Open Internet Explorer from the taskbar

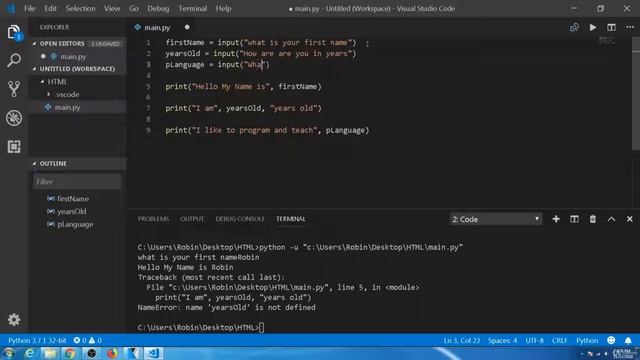(x=29, y=353)
